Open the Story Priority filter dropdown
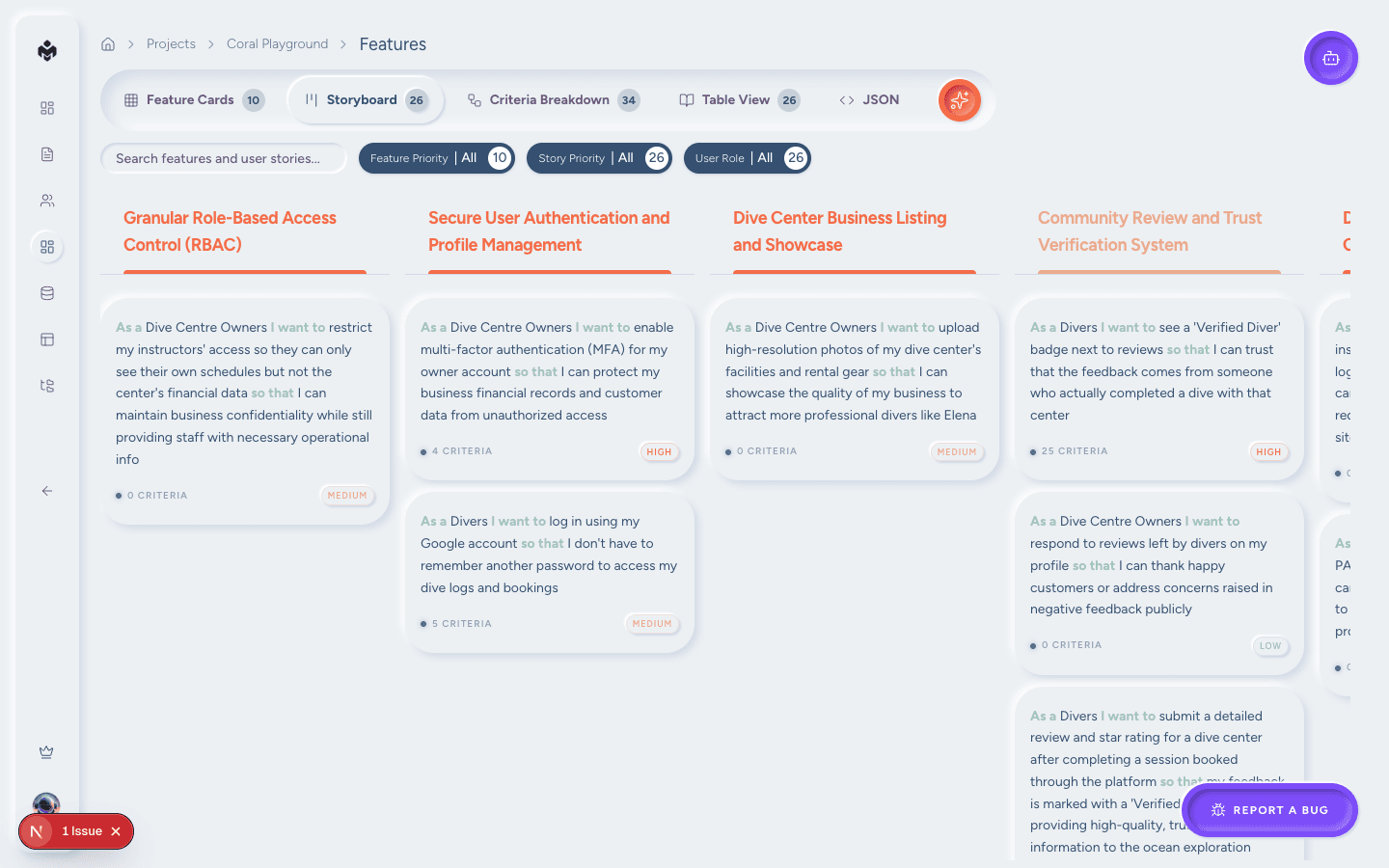The height and width of the screenshot is (868, 1389). 599,157
